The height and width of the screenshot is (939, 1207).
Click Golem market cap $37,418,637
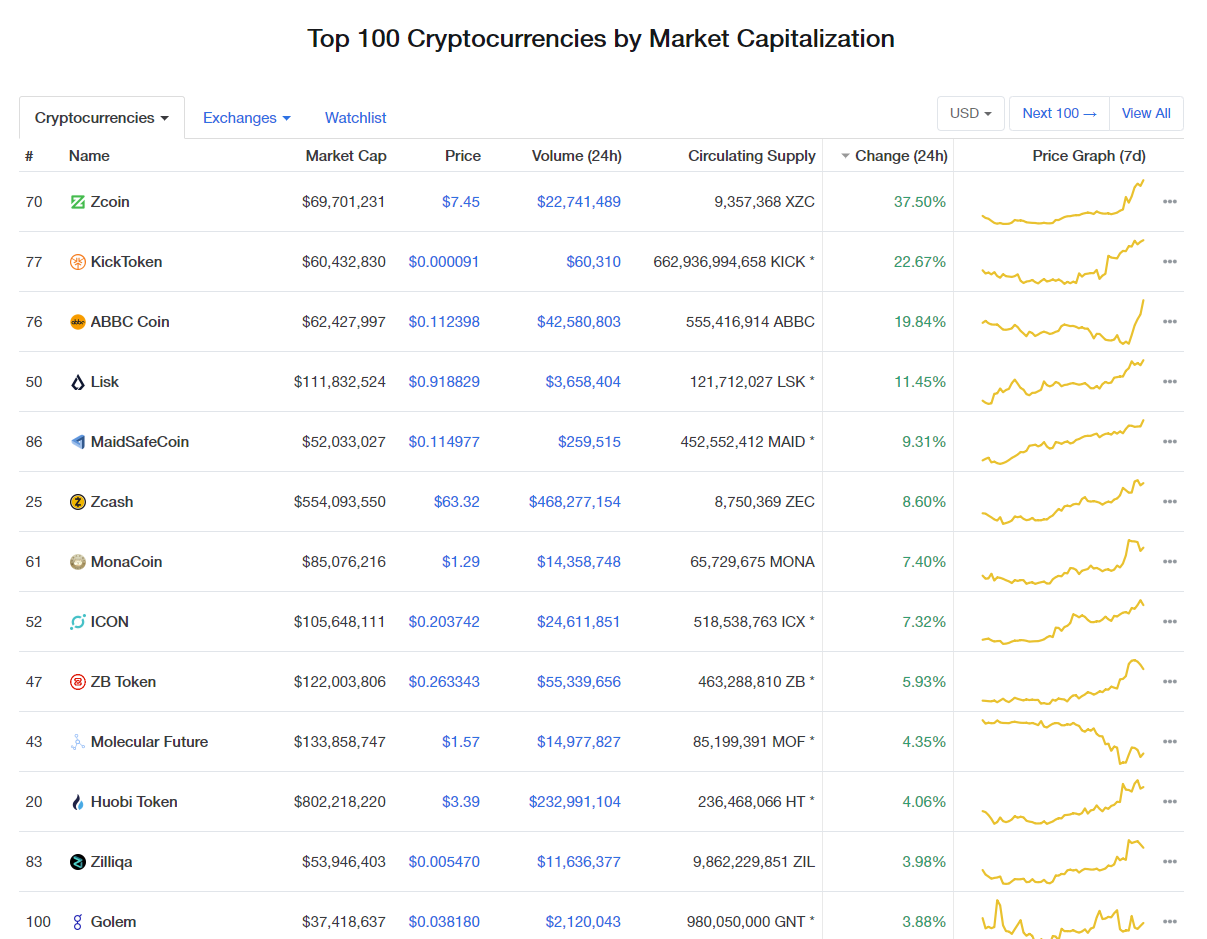(344, 922)
